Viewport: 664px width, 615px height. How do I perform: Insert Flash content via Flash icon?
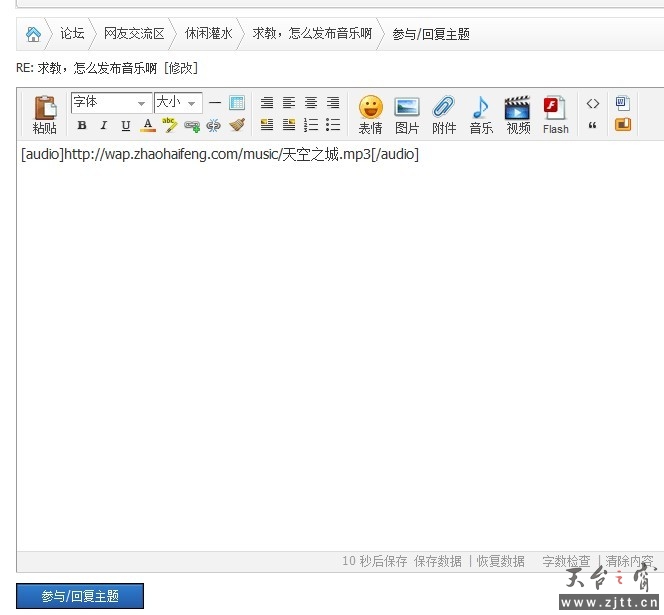coord(555,113)
